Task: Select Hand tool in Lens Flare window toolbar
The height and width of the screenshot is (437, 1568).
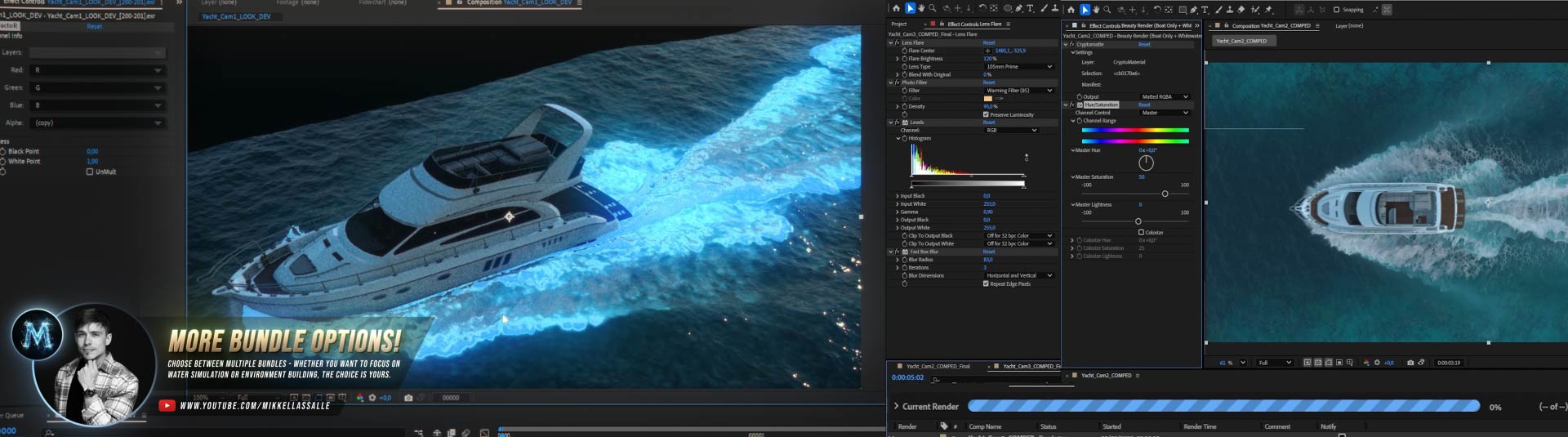Action: click(921, 8)
